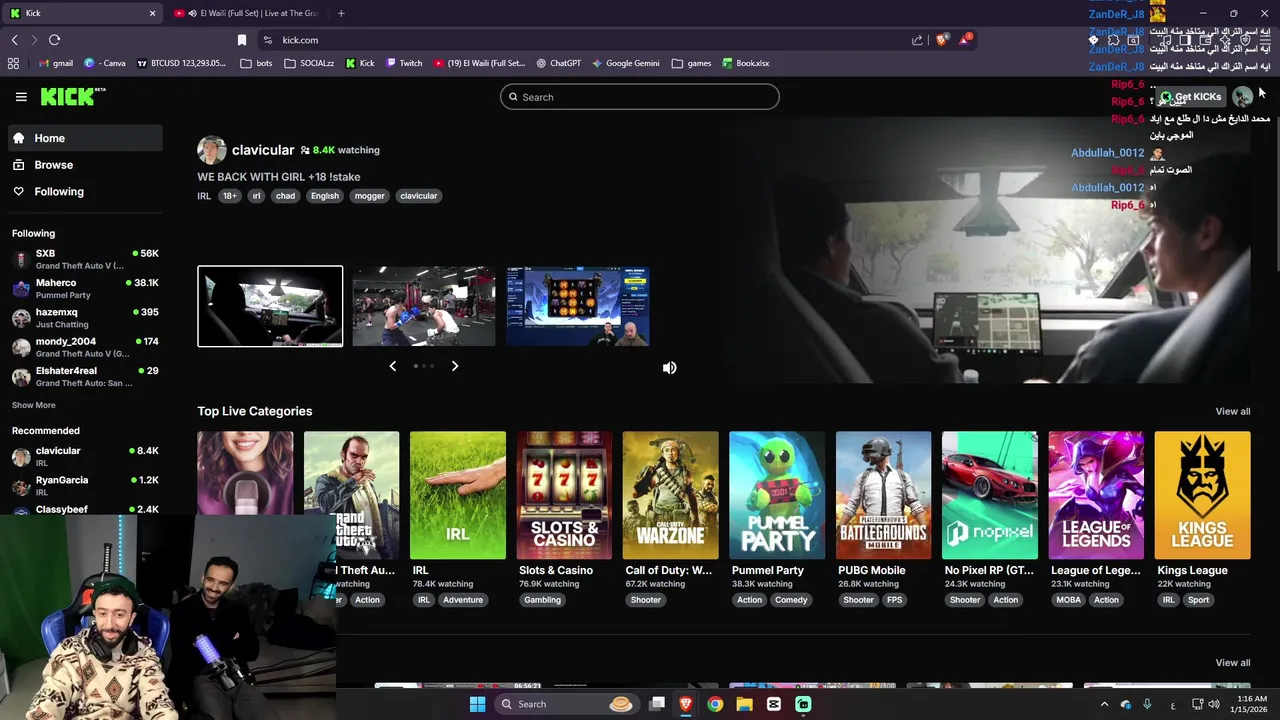Open the Pummel Party category card
The height and width of the screenshot is (720, 1280).
pos(777,495)
